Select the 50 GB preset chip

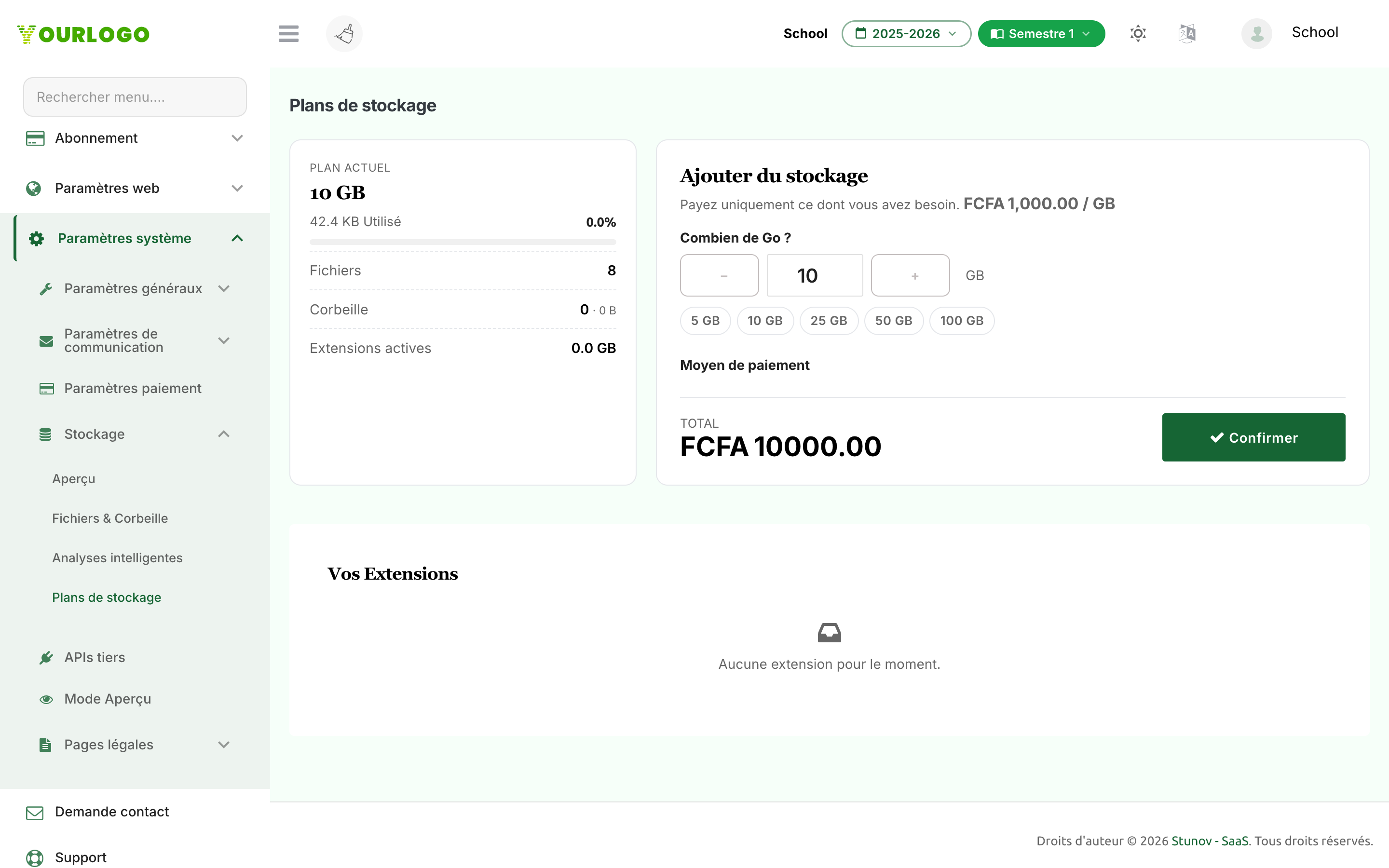pos(893,321)
